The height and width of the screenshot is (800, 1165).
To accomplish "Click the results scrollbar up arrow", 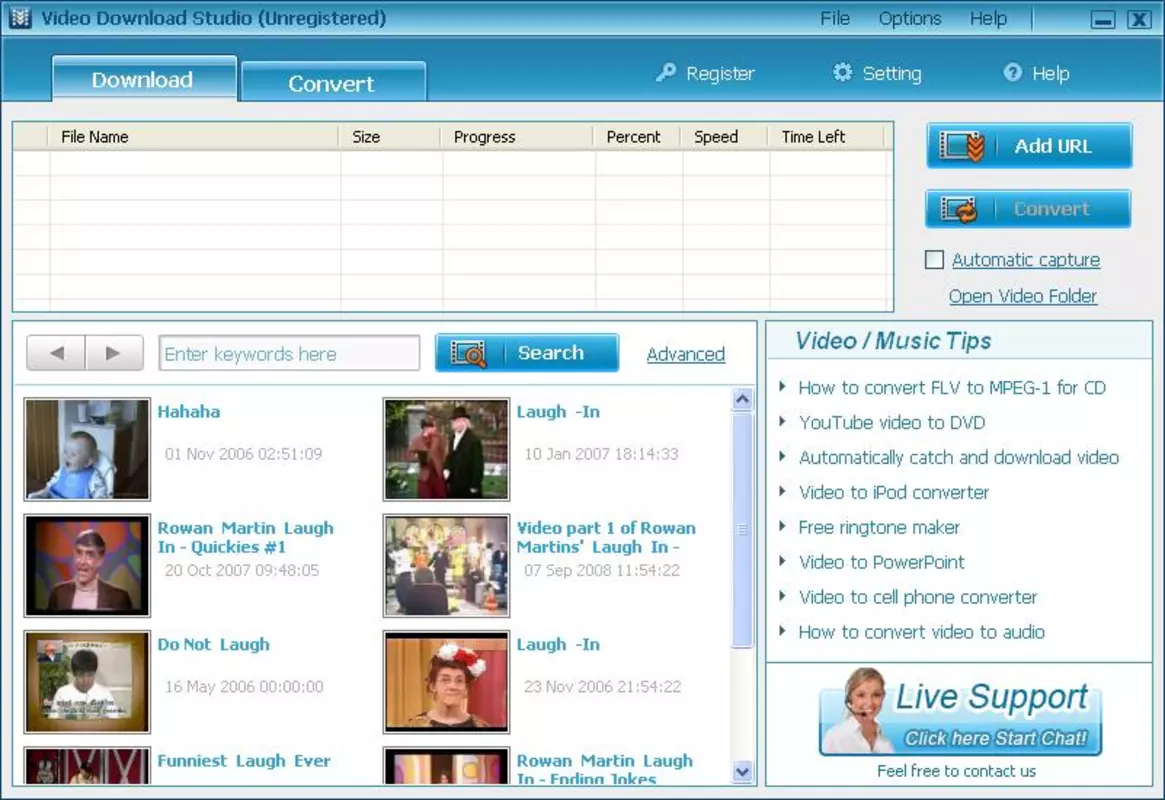I will coord(742,400).
